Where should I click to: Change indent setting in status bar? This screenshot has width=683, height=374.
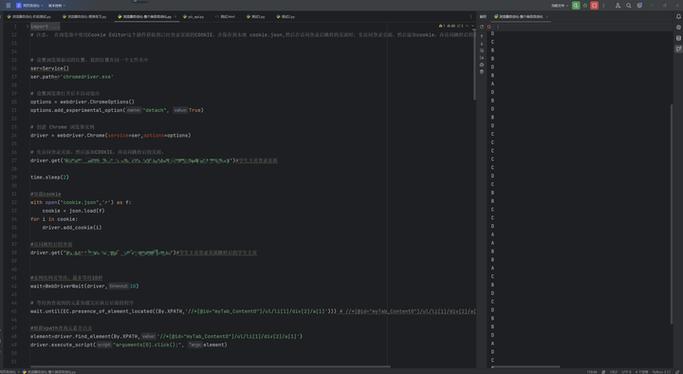click(642, 372)
